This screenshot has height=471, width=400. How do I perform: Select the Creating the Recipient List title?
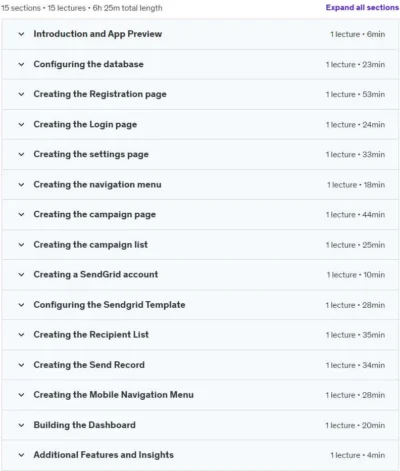tap(91, 334)
